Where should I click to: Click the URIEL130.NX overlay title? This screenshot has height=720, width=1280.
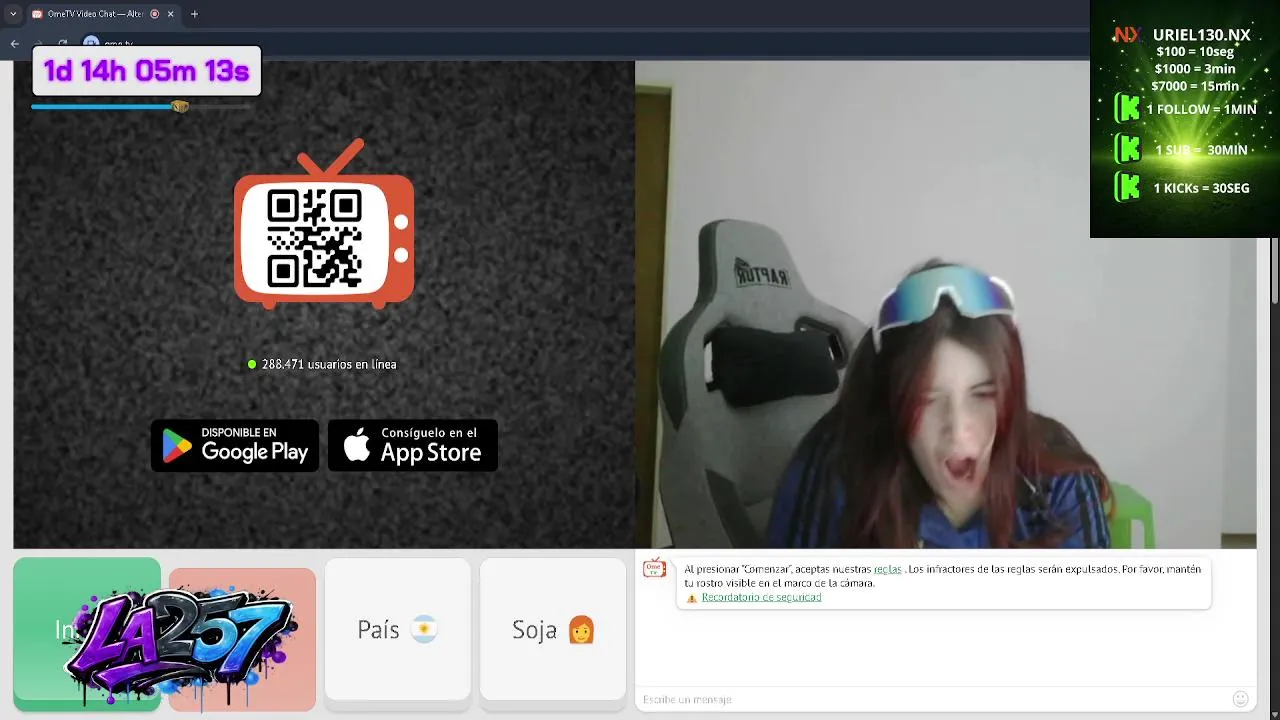point(1201,35)
